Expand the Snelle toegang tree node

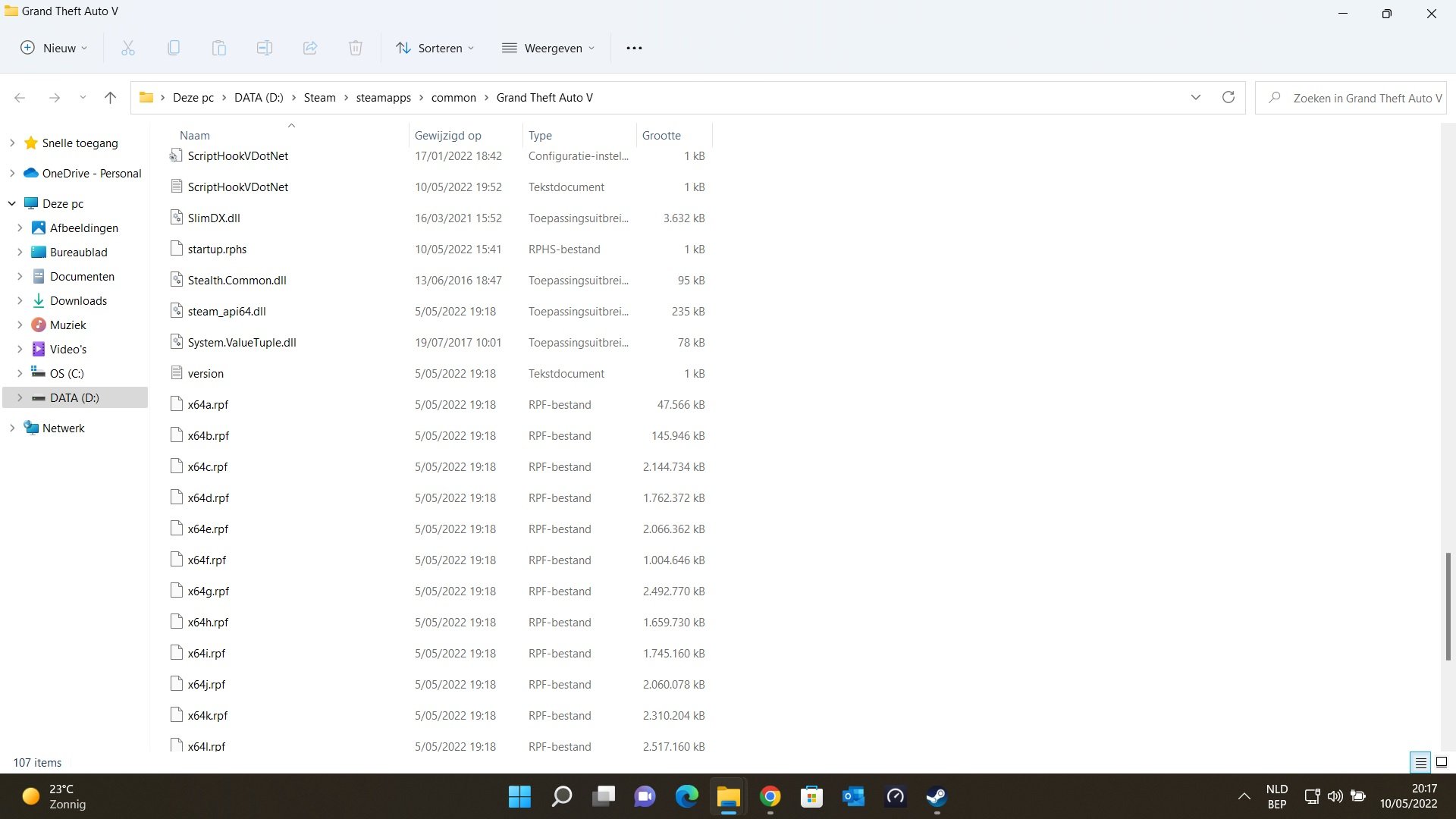click(12, 143)
